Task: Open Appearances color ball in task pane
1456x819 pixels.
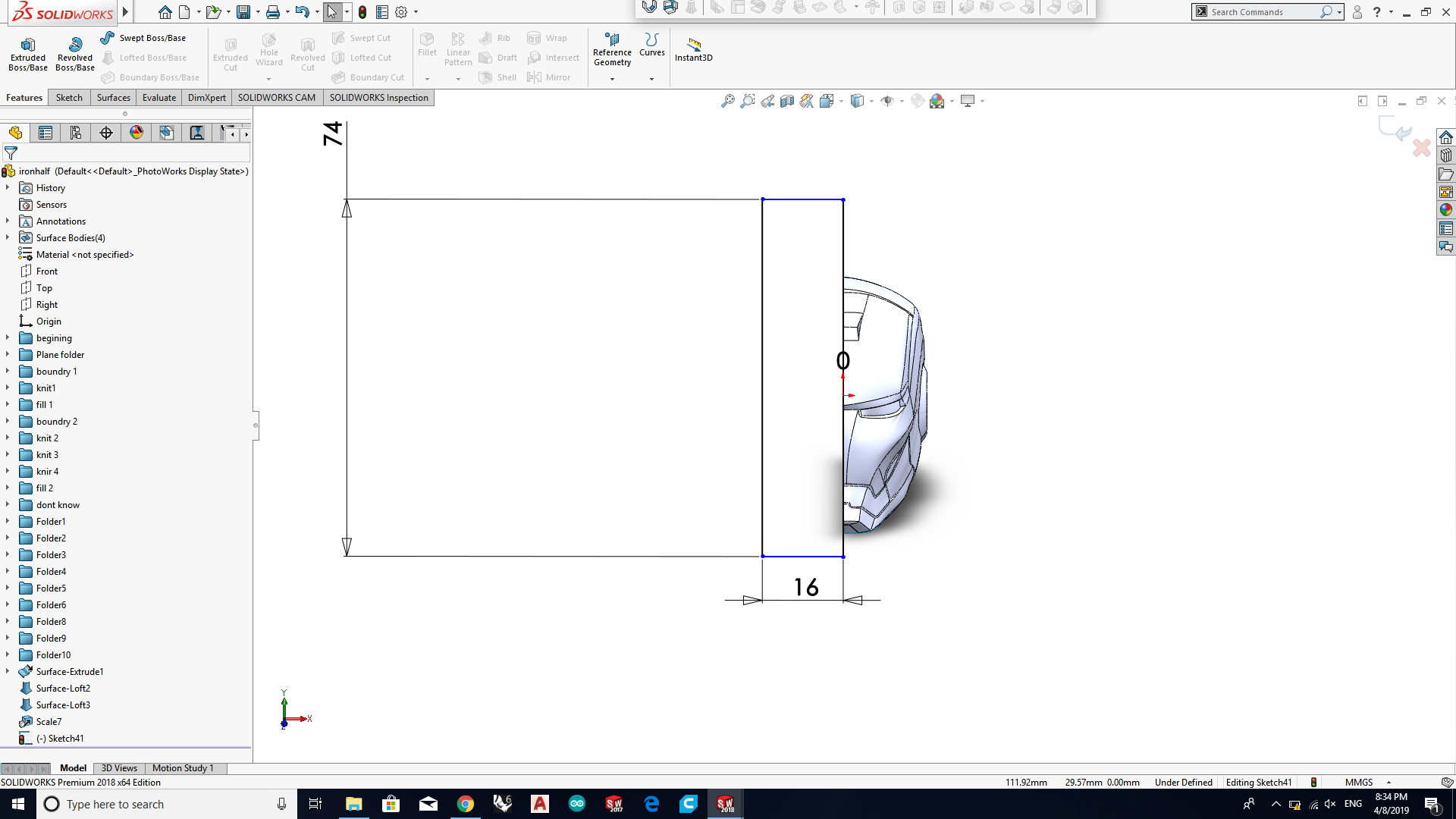Action: 1446,210
